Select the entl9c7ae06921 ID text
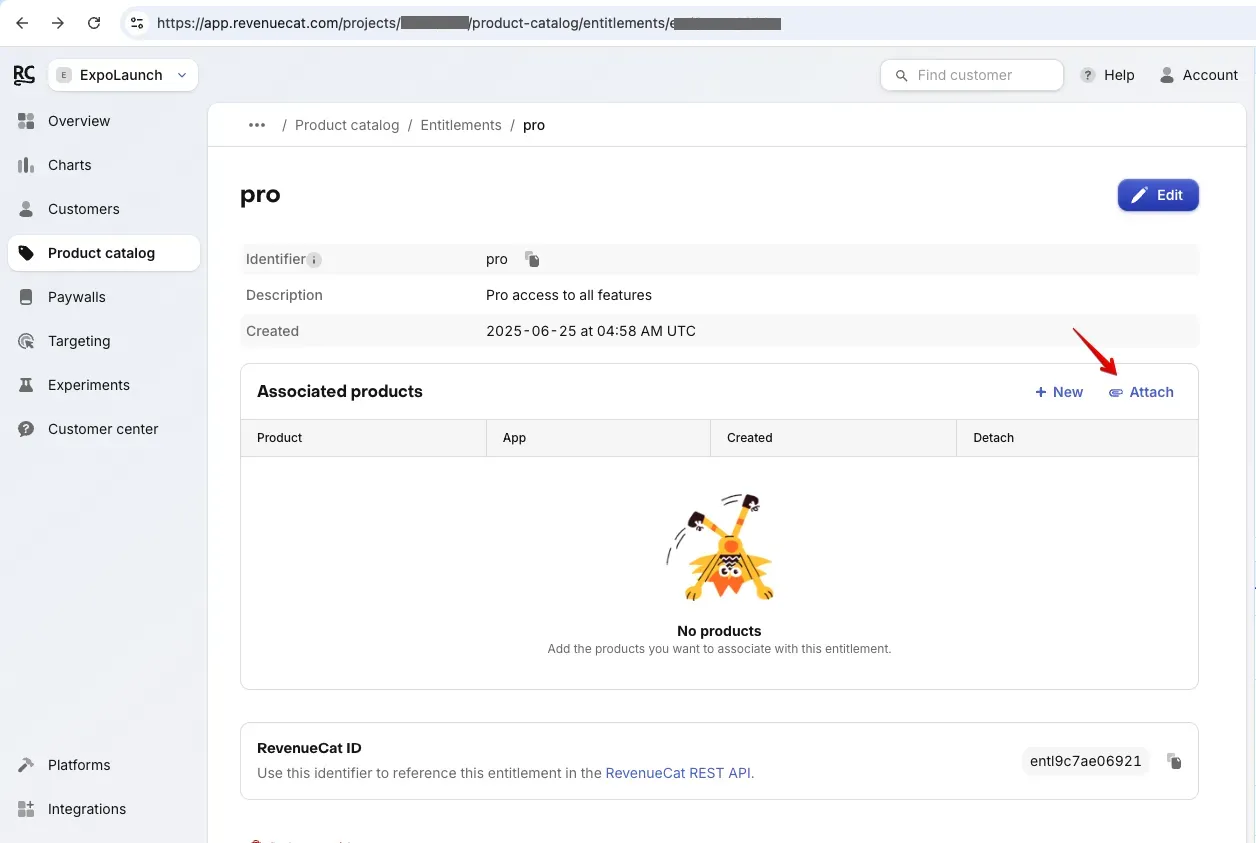 [1086, 761]
